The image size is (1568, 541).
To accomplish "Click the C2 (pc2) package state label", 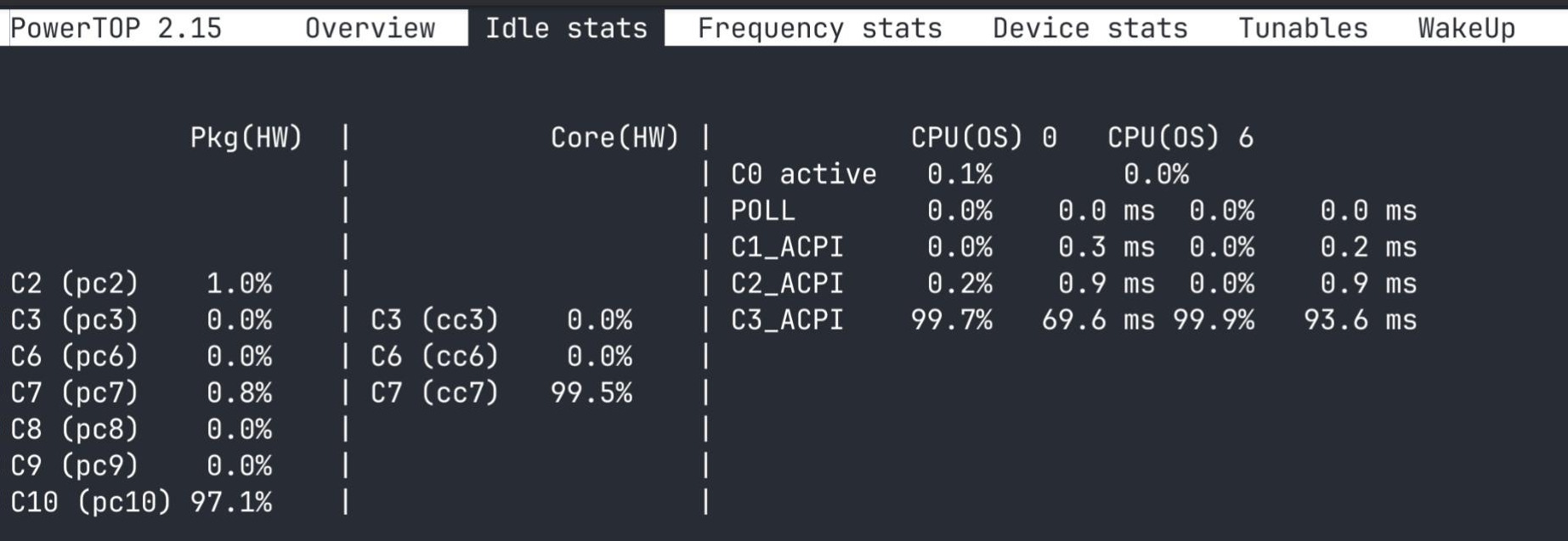I will tap(74, 284).
